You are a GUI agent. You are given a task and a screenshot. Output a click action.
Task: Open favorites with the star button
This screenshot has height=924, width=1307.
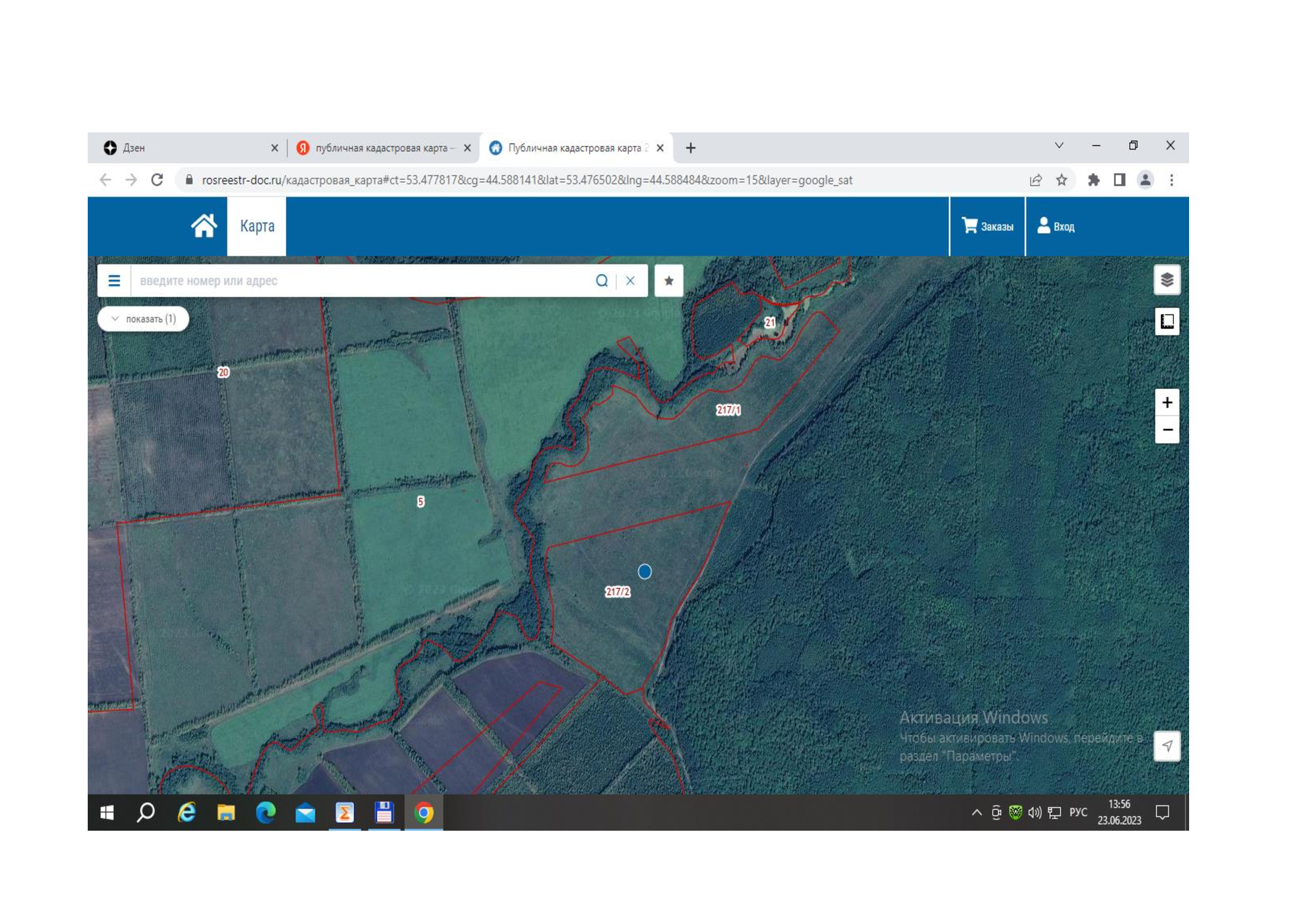point(669,280)
